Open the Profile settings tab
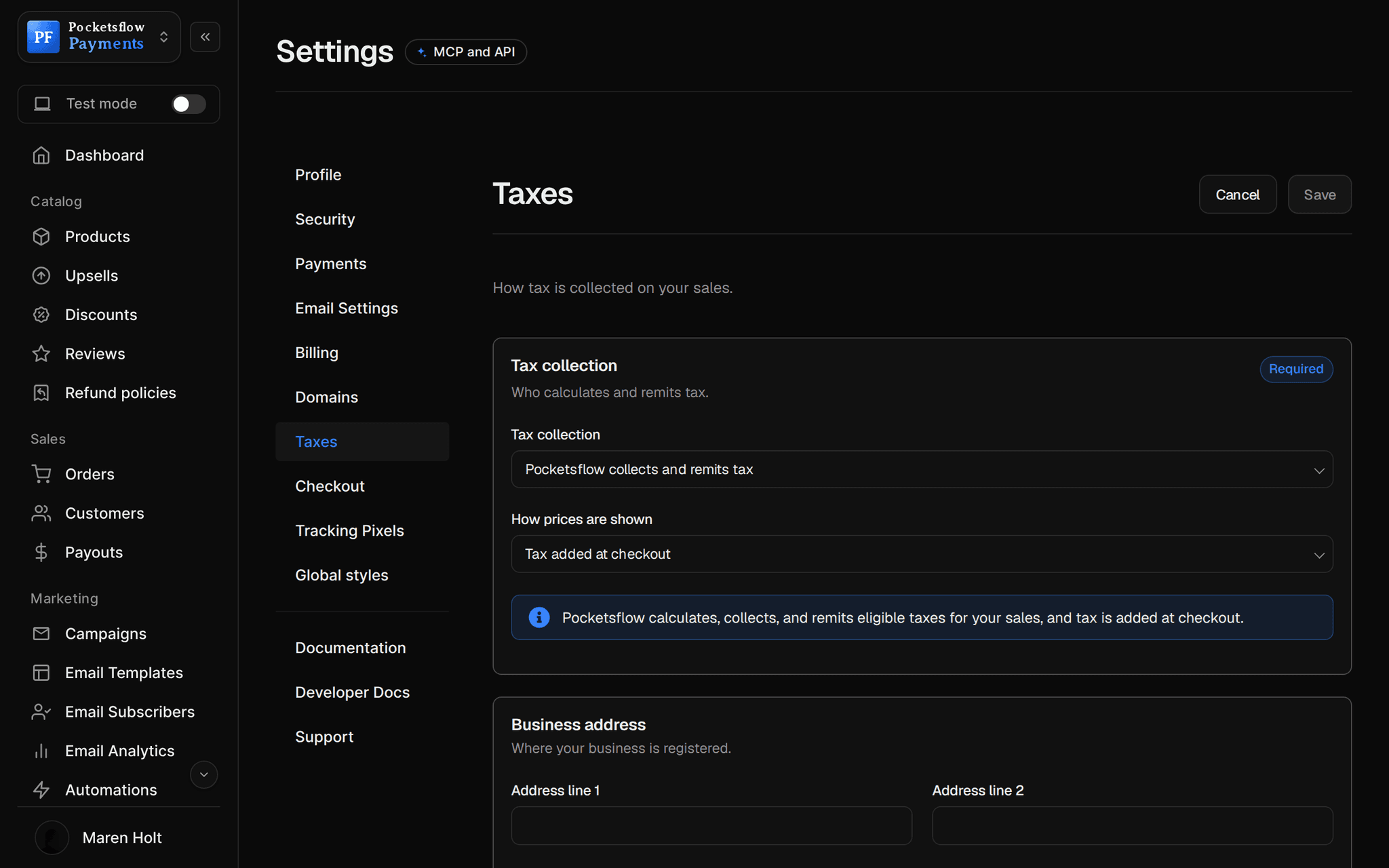This screenshot has height=868, width=1389. pos(362,175)
